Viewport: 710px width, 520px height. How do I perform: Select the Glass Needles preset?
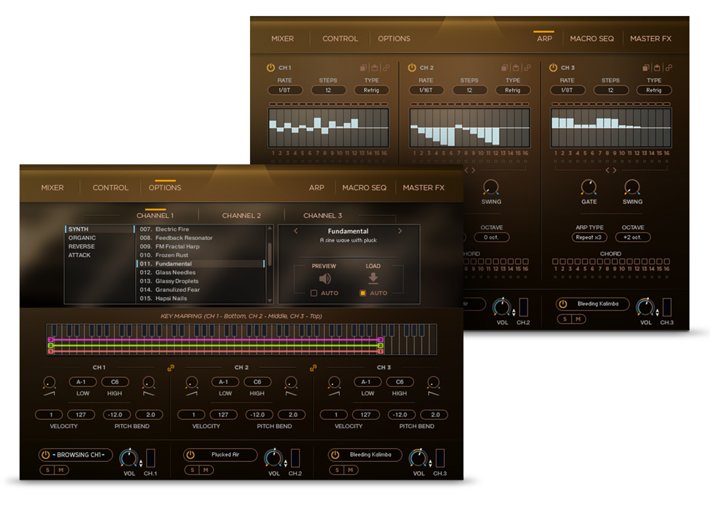172,272
